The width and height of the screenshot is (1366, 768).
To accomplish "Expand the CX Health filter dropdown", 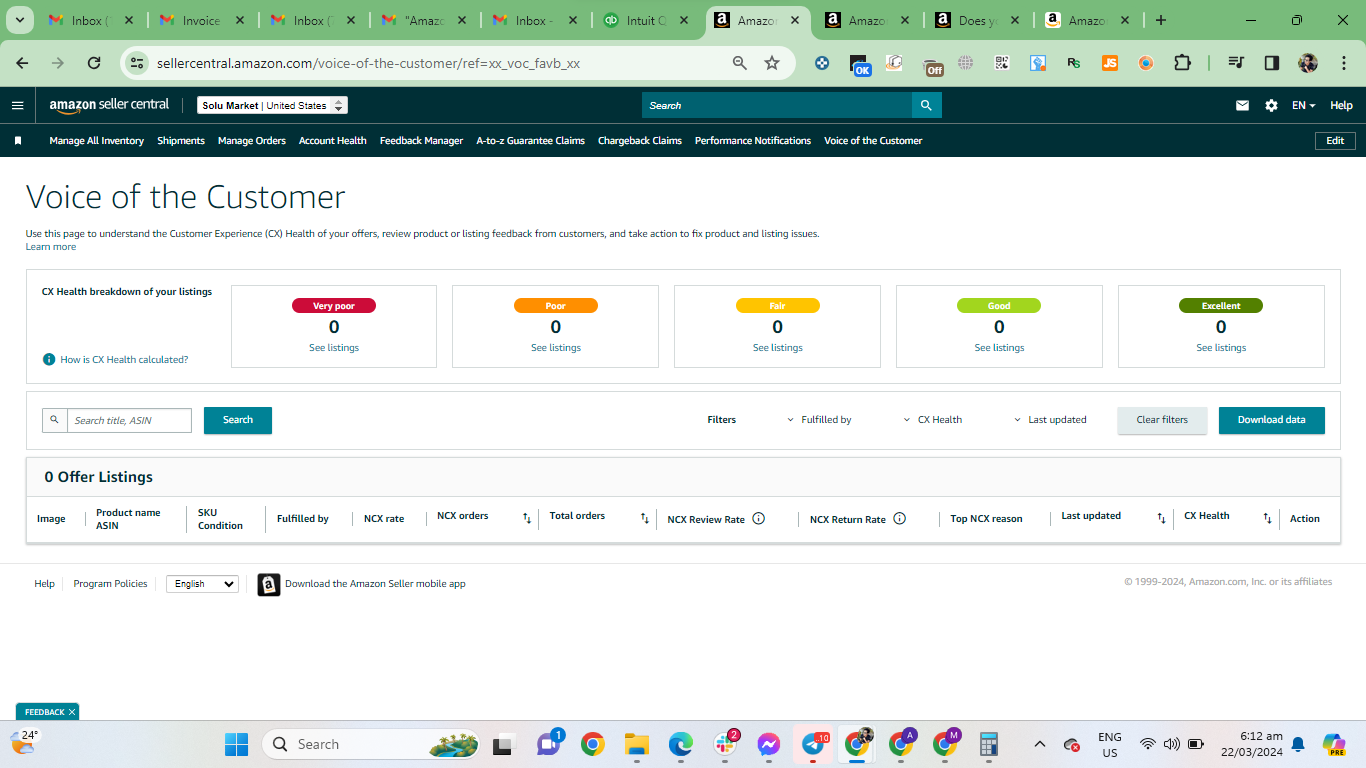I will [x=932, y=420].
